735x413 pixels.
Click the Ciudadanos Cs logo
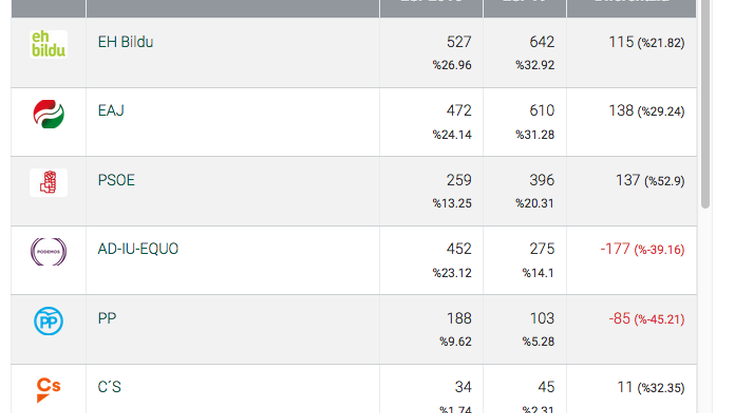point(48,390)
